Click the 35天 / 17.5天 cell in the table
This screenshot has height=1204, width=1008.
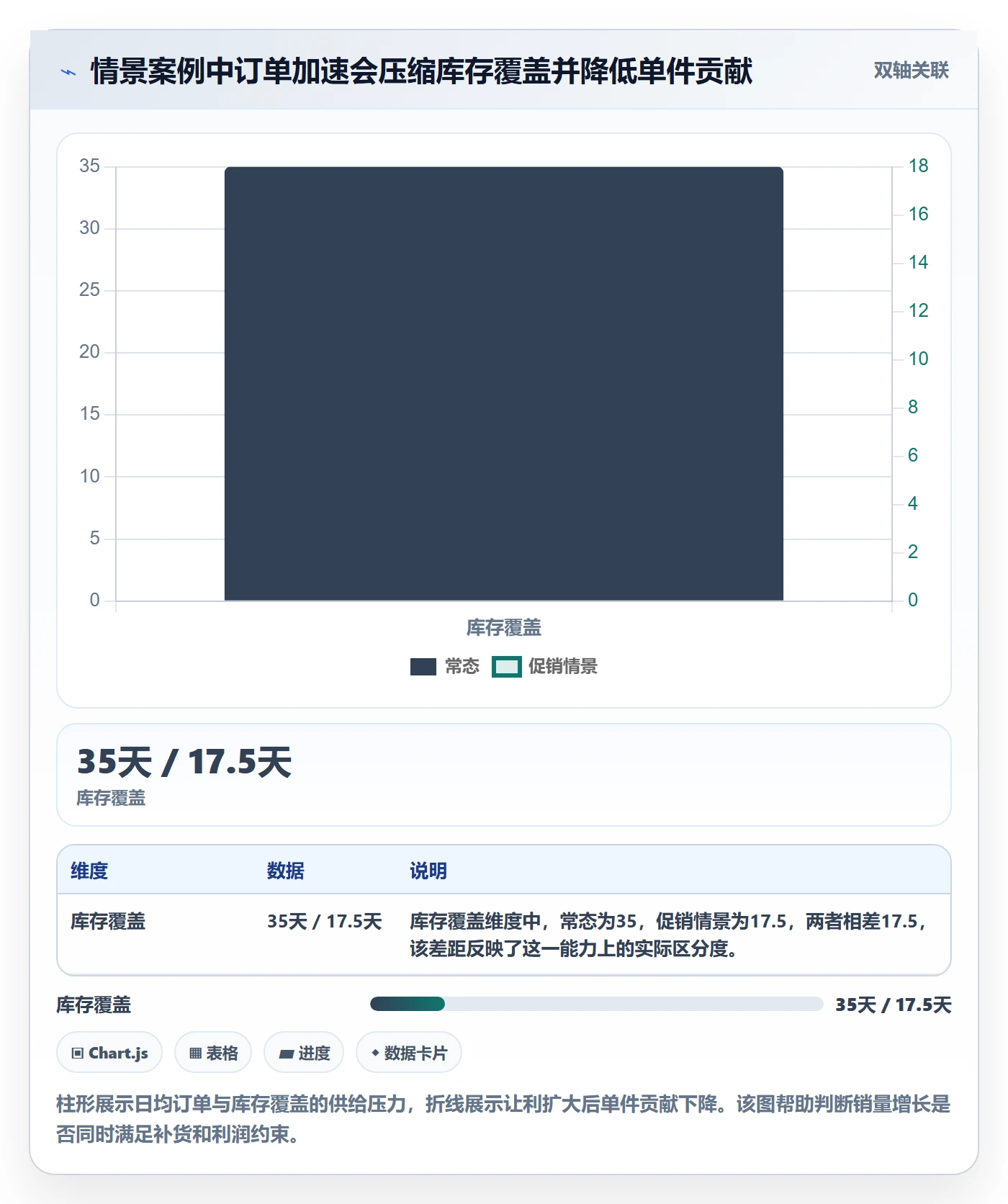(325, 921)
